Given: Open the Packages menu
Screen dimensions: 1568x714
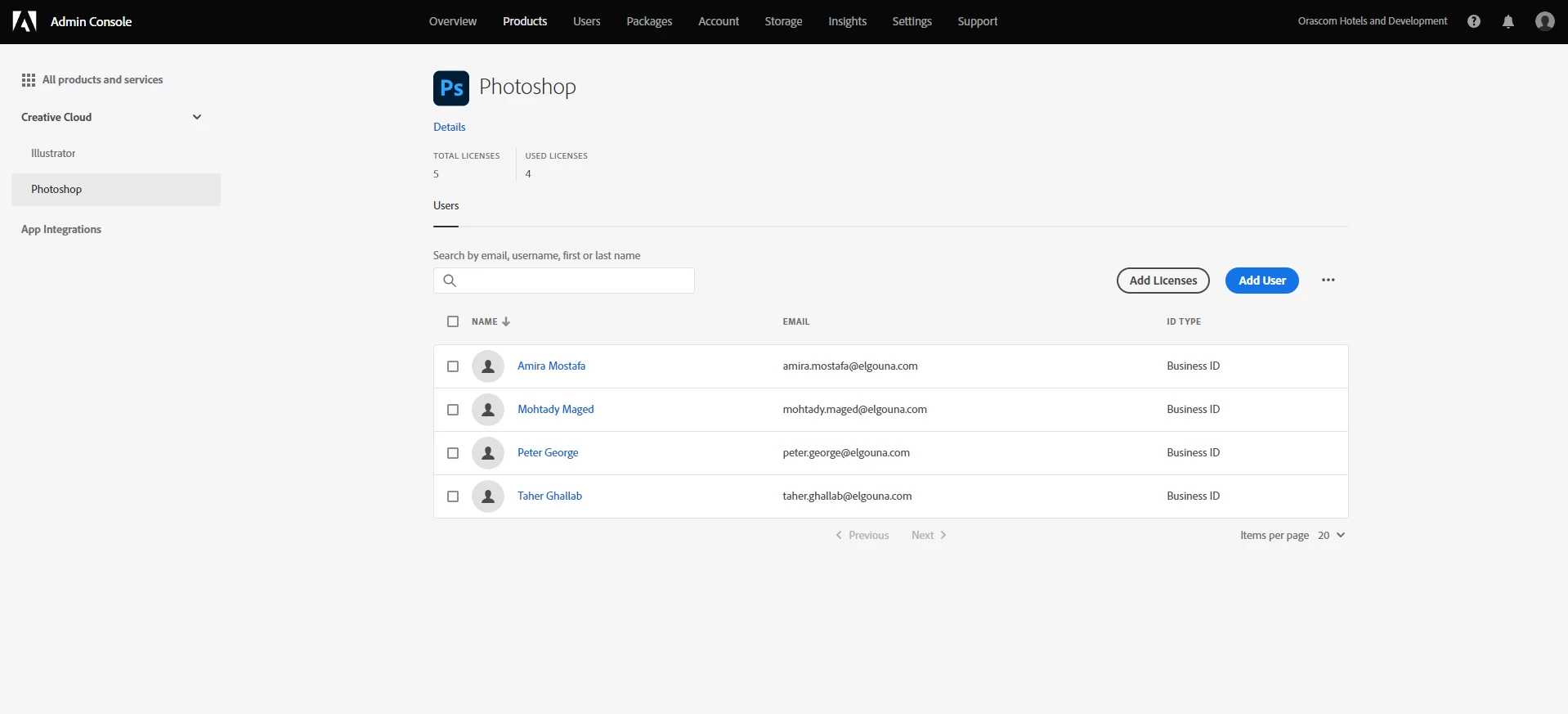Looking at the screenshot, I should coord(649,21).
